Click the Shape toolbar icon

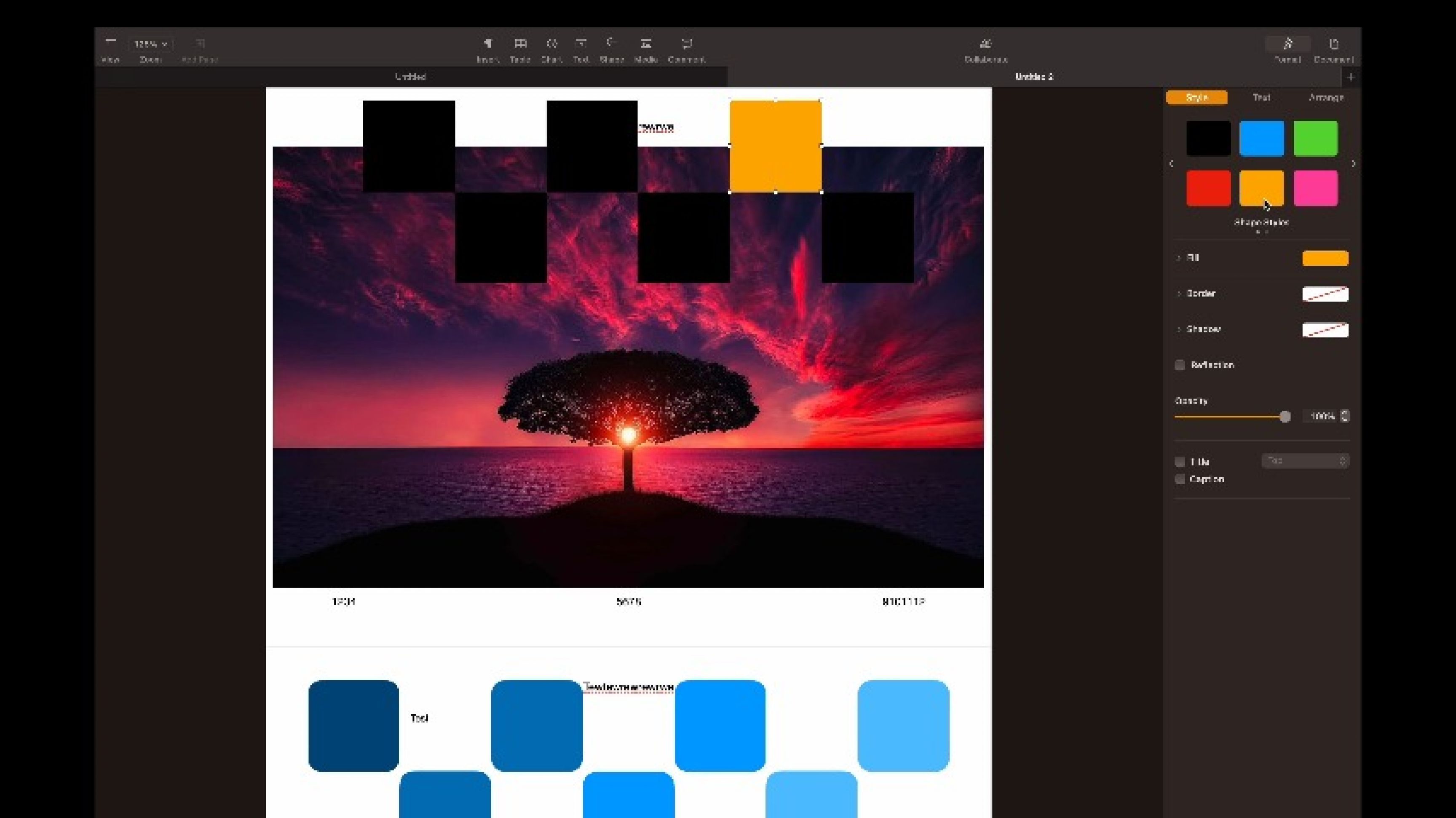612,43
